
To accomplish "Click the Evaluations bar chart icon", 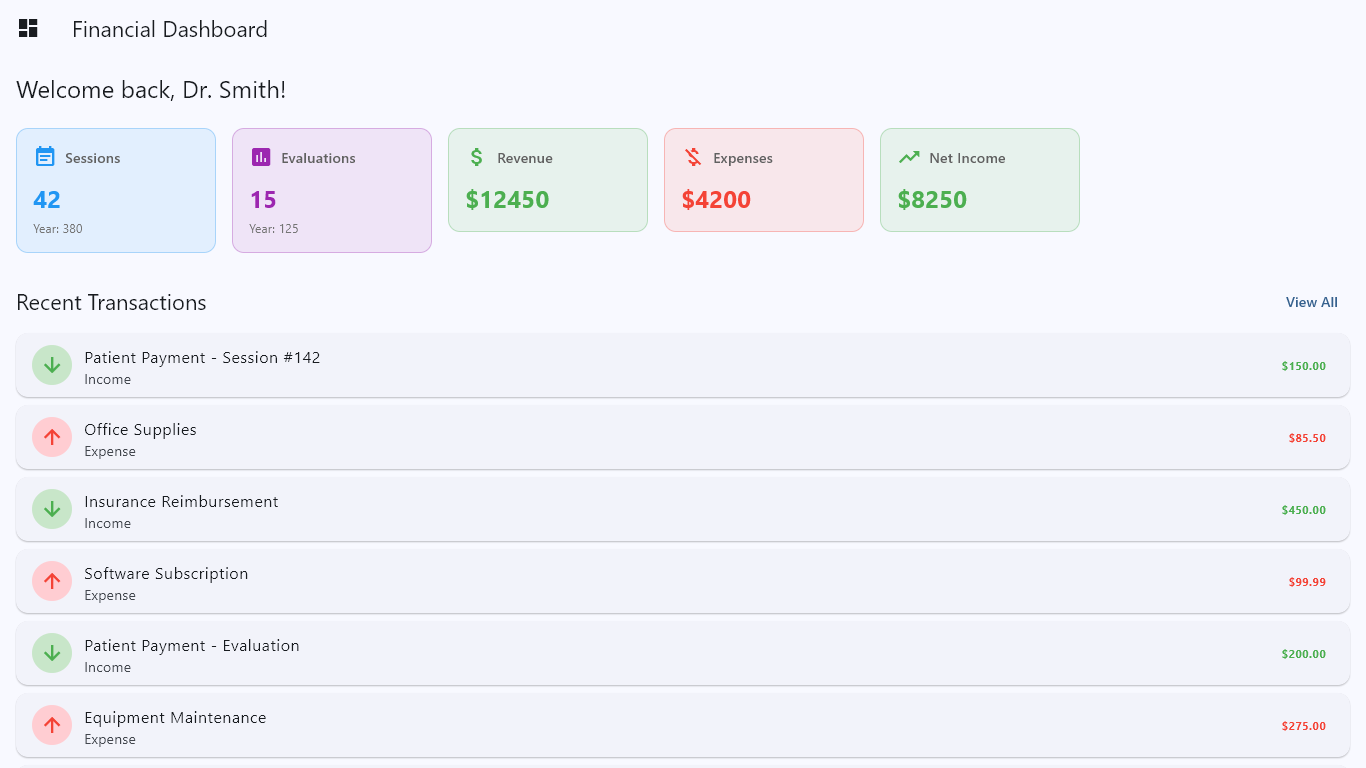I will (261, 157).
